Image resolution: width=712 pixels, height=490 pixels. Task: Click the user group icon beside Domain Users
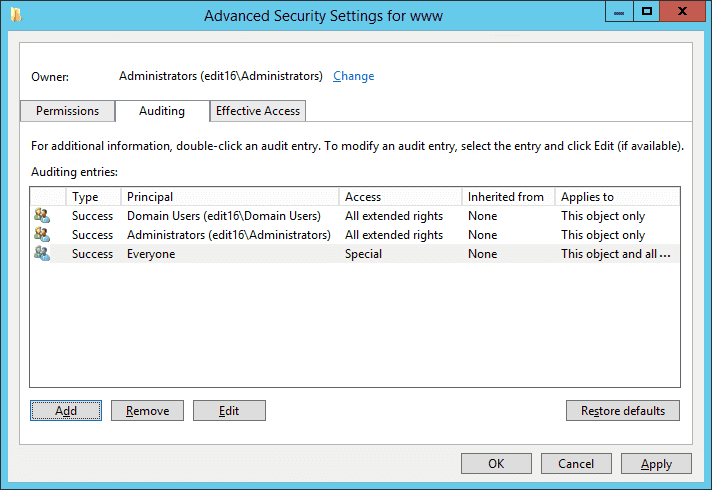coord(42,215)
